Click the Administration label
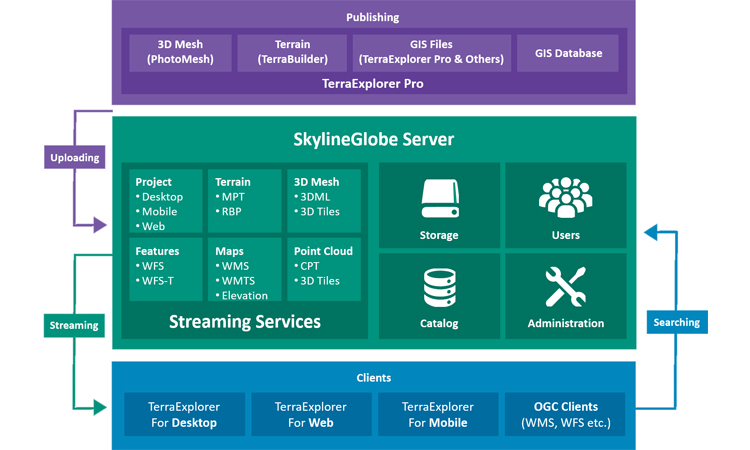The height and width of the screenshot is (450, 750). click(565, 324)
